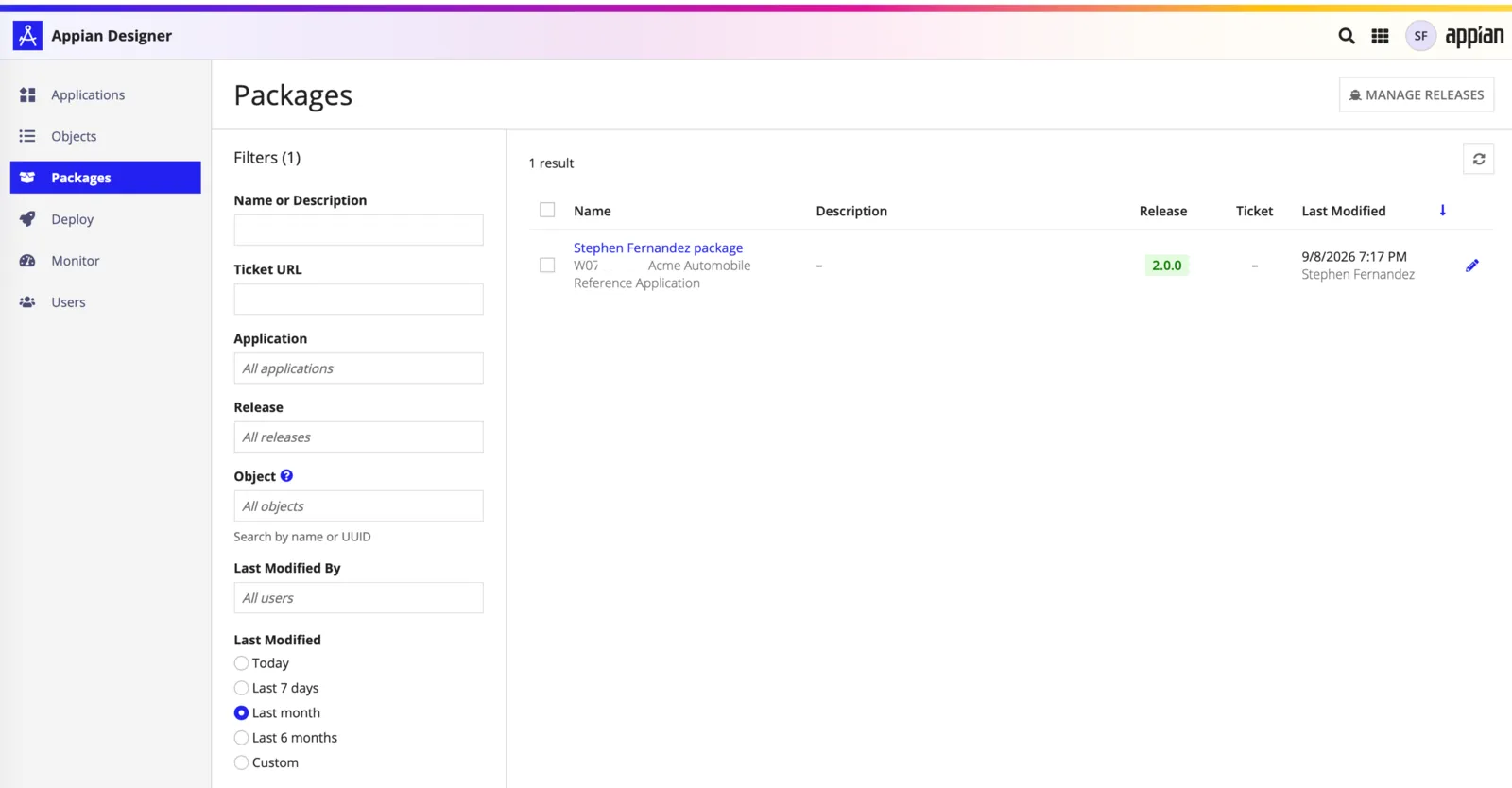Click the 1 result count text

[x=551, y=163]
